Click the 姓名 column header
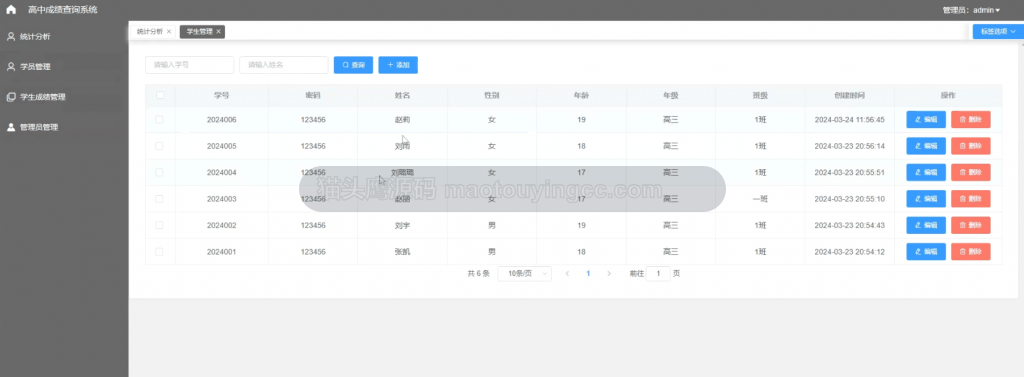 point(402,95)
